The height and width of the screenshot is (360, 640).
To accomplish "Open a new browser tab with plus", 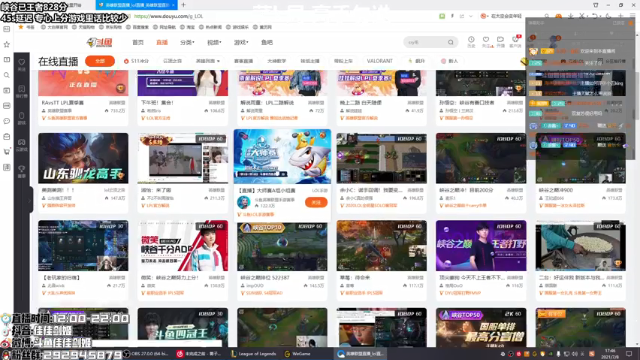I will point(183,5).
